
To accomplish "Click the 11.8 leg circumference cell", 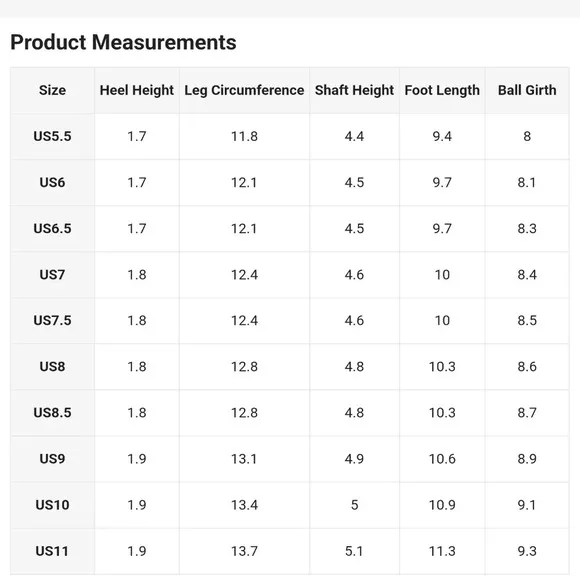I will pyautogui.click(x=244, y=137).
